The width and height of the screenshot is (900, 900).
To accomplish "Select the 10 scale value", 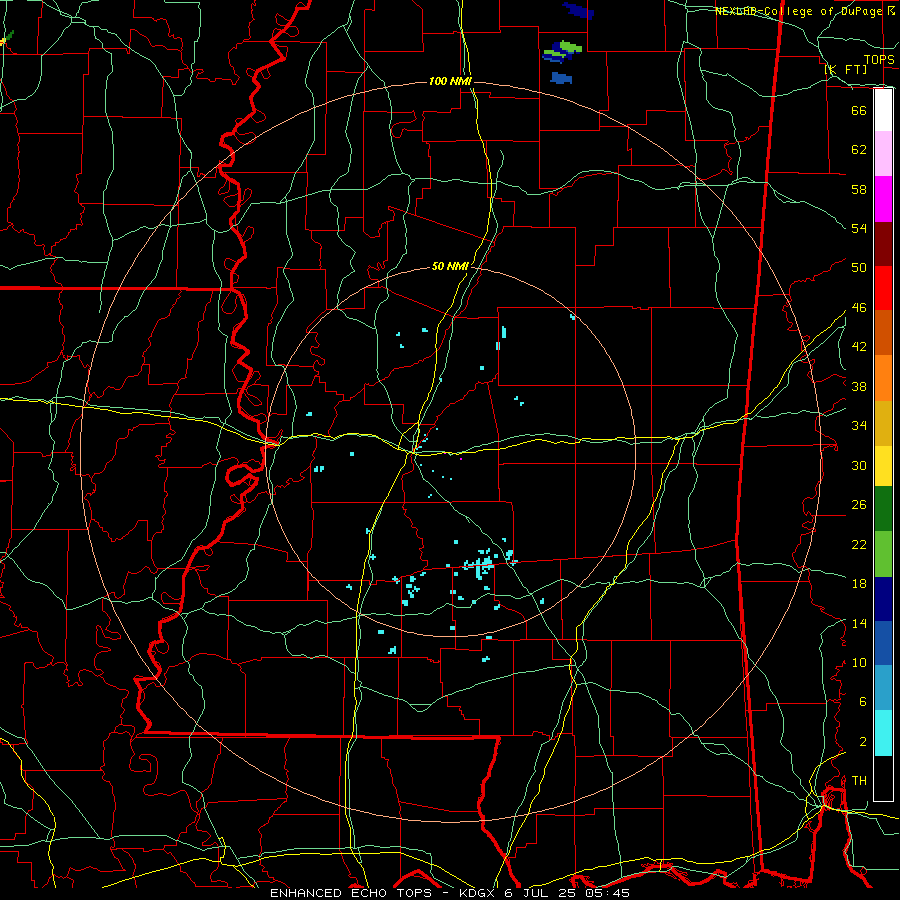I will 859,662.
